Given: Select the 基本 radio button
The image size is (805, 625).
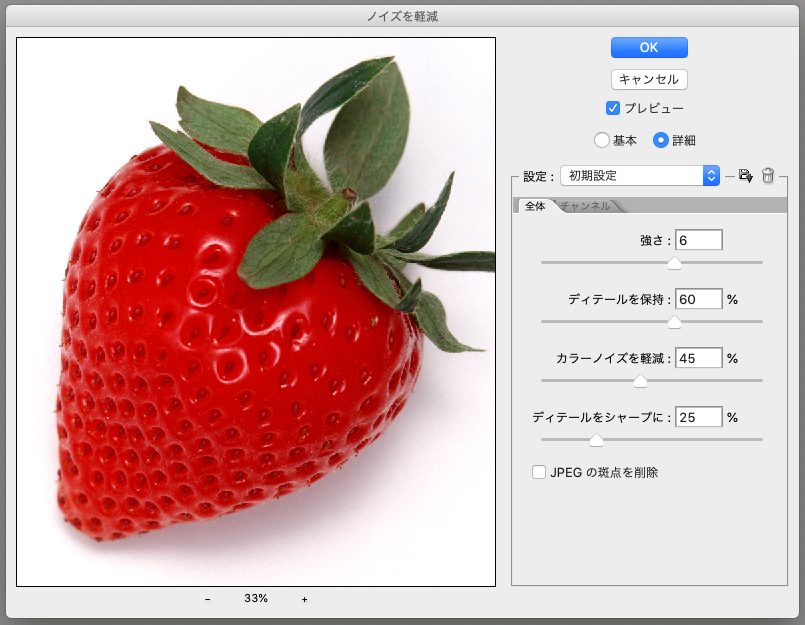Looking at the screenshot, I should point(601,141).
